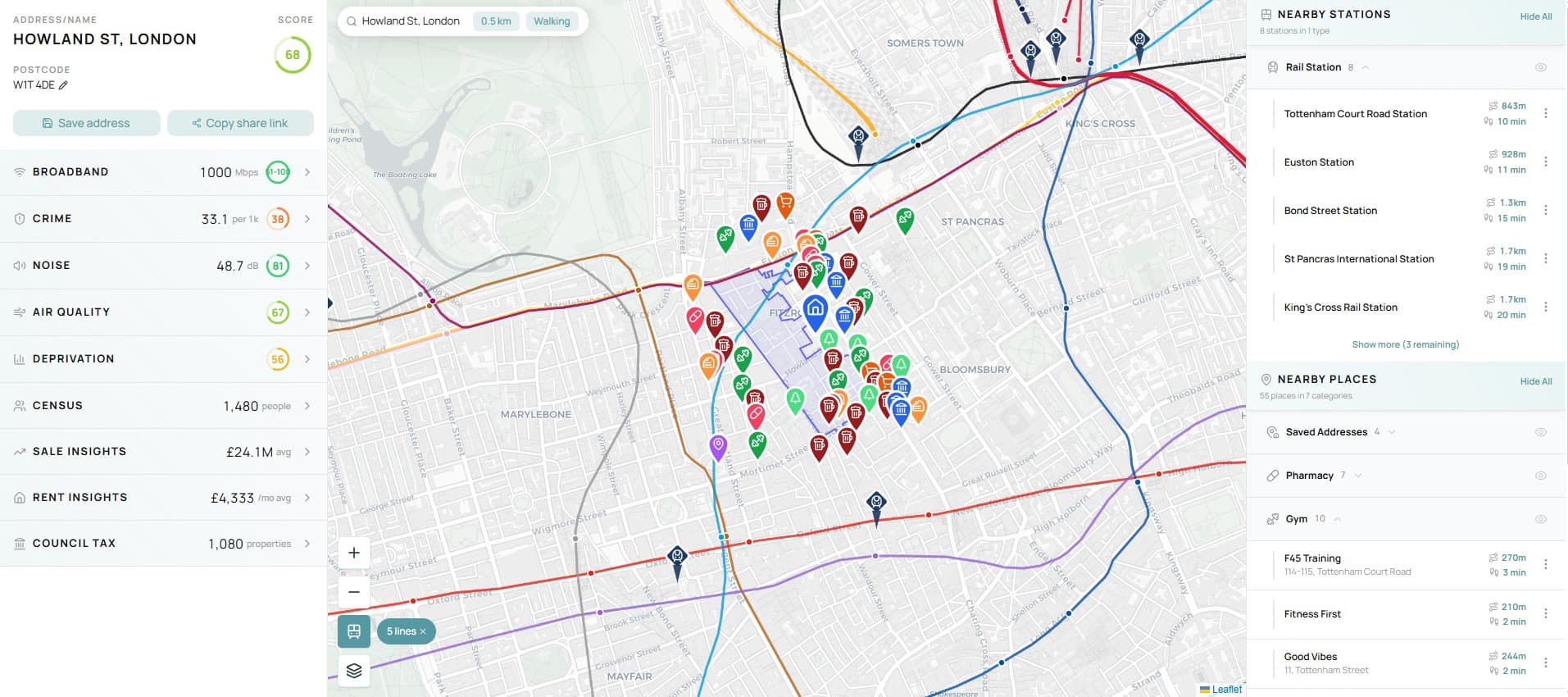Open the map layers stack button
1568x697 pixels.
point(354,671)
